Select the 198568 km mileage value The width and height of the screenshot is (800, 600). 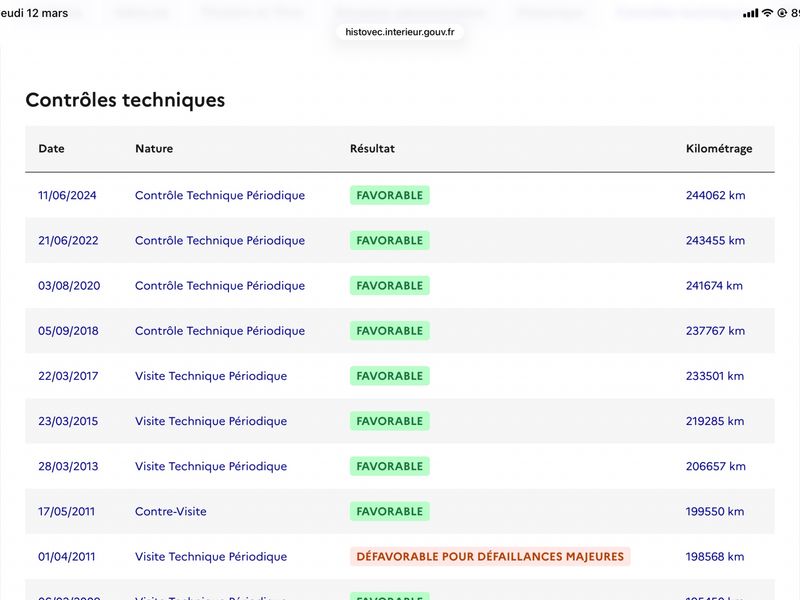click(715, 556)
